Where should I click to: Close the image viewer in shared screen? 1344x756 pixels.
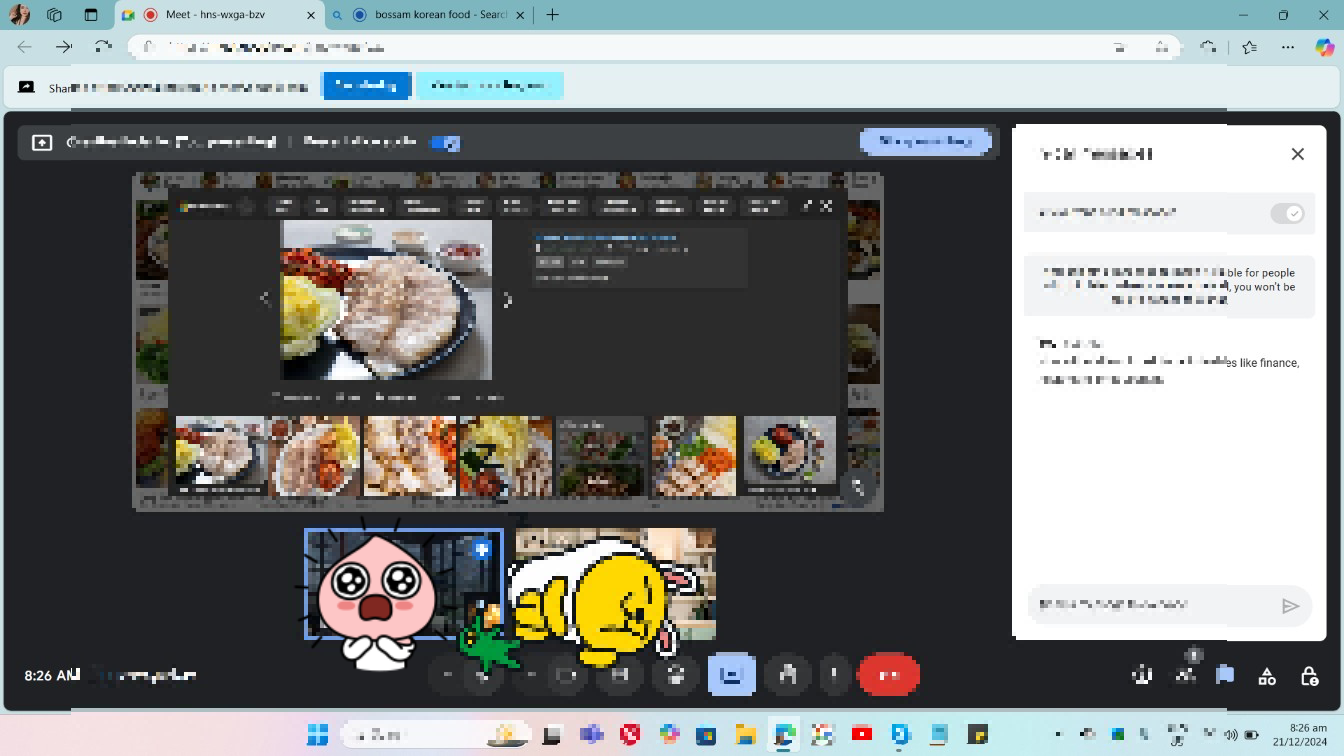pos(826,206)
